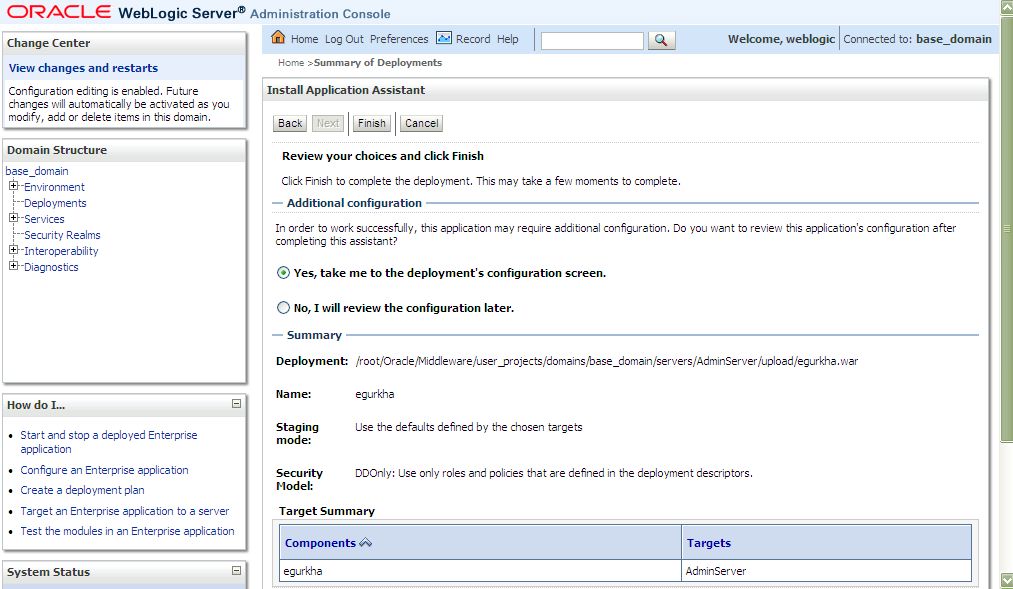1013x589 pixels.
Task: Expand the Diagnostics tree node
Action: [13, 266]
